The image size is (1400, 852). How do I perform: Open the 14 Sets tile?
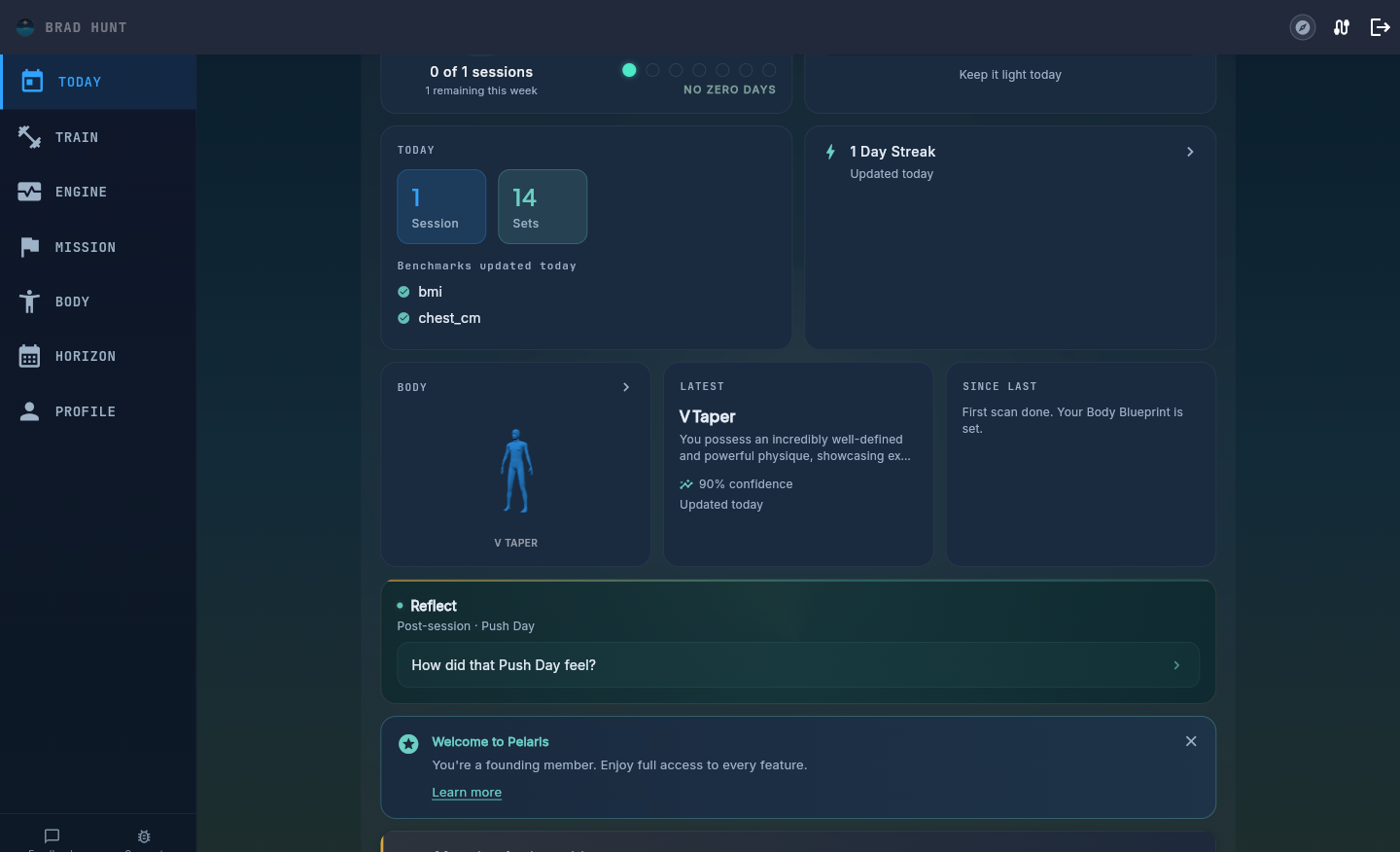pos(542,206)
